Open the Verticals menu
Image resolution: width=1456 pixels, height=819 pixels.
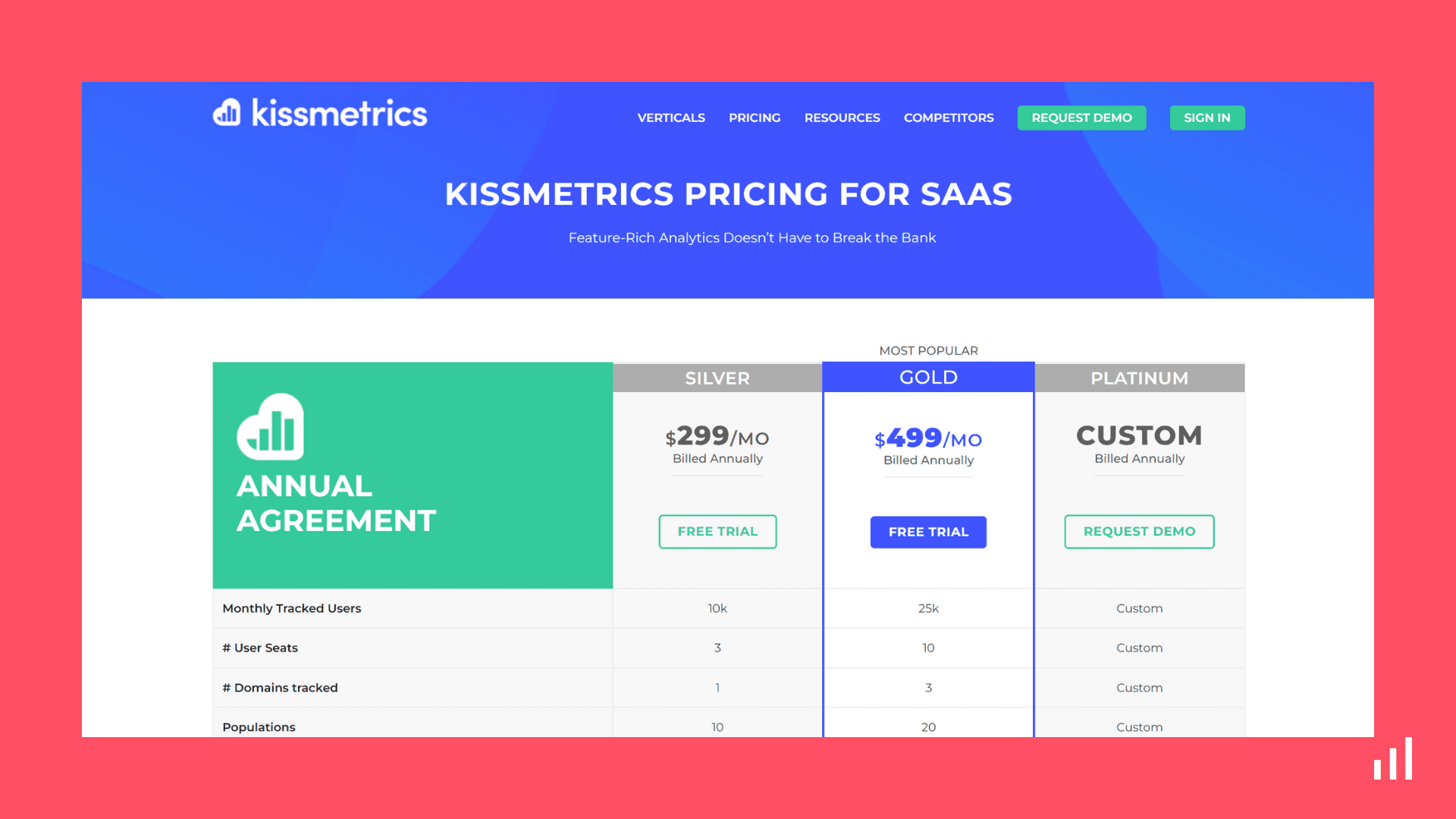click(671, 118)
